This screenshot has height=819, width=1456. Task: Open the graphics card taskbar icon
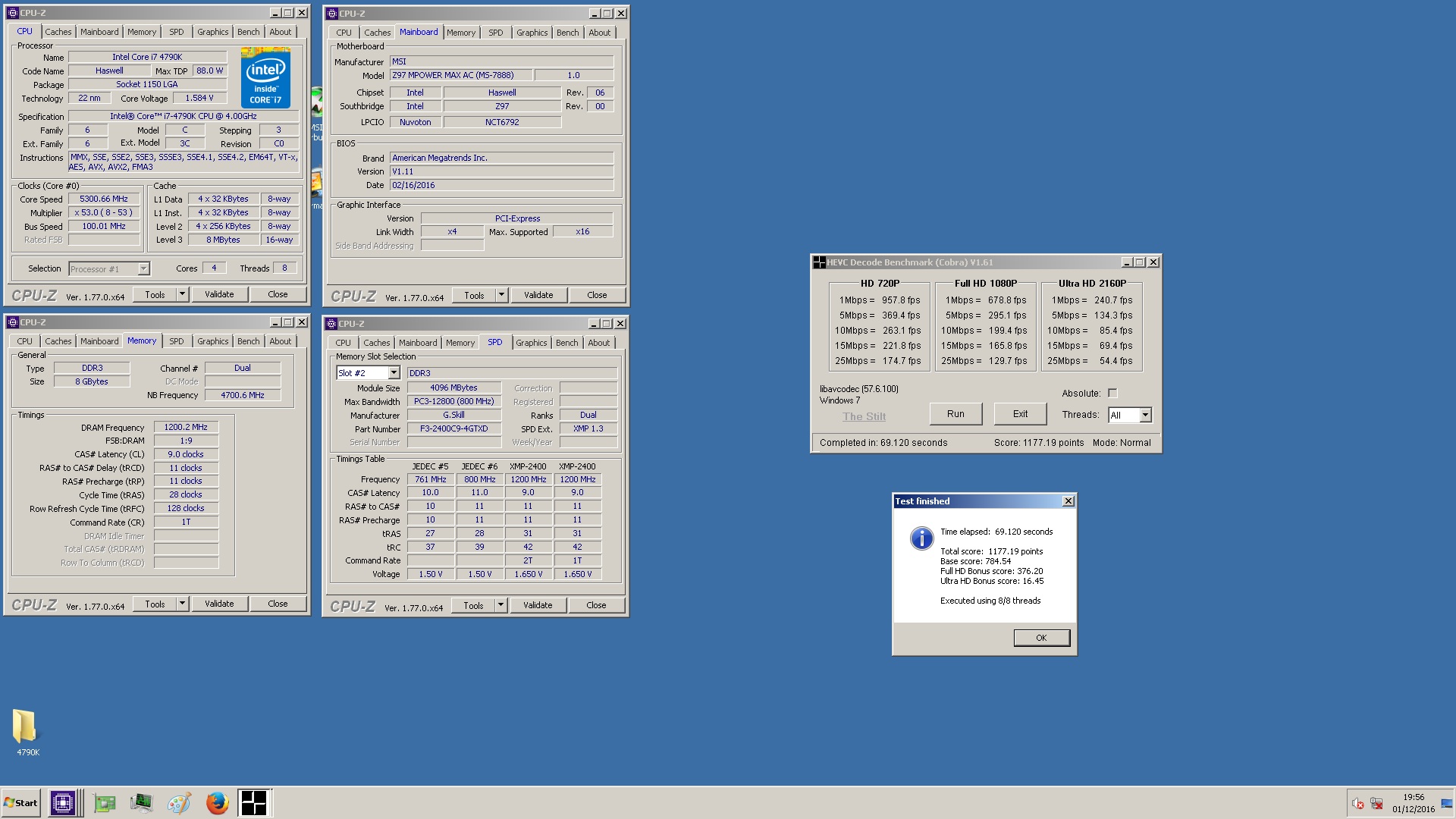coord(104,803)
